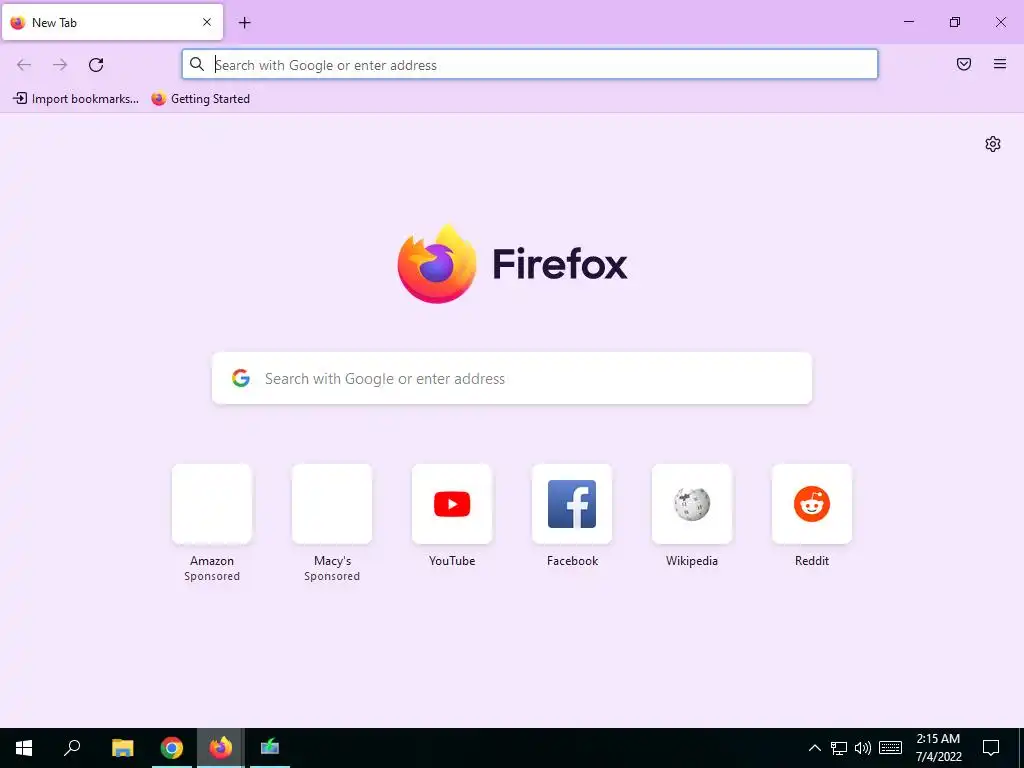
Task: Go forward one page
Action: 60,65
